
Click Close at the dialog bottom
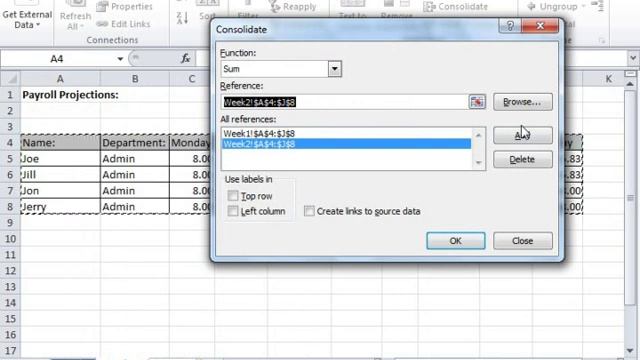(522, 241)
